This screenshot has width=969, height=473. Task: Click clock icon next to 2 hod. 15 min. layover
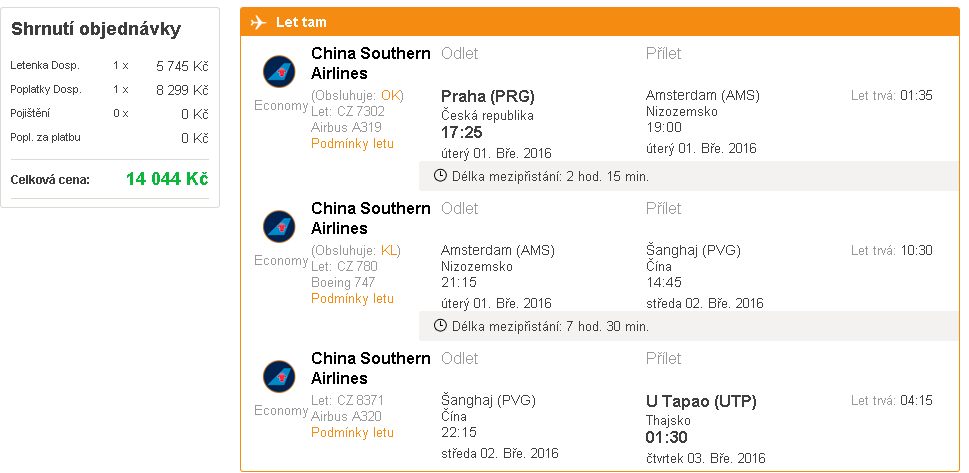click(440, 176)
